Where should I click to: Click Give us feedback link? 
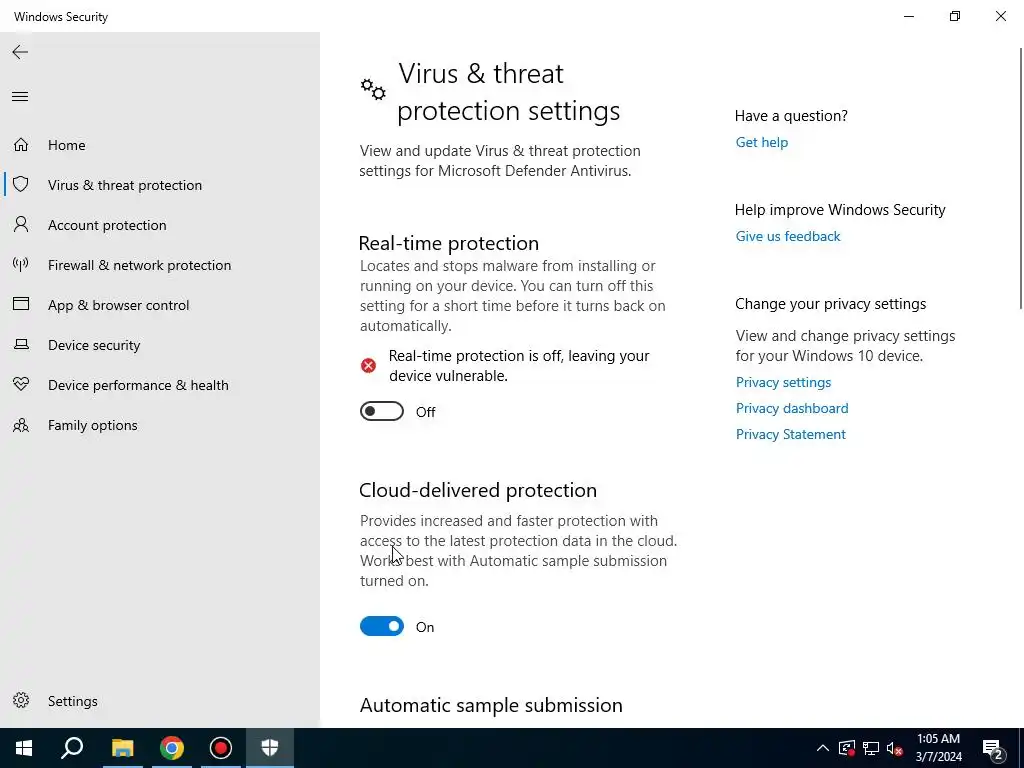click(788, 236)
